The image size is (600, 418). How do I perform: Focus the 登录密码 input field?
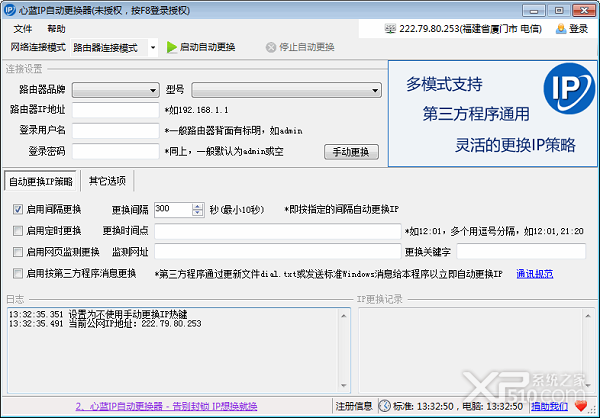[116, 151]
